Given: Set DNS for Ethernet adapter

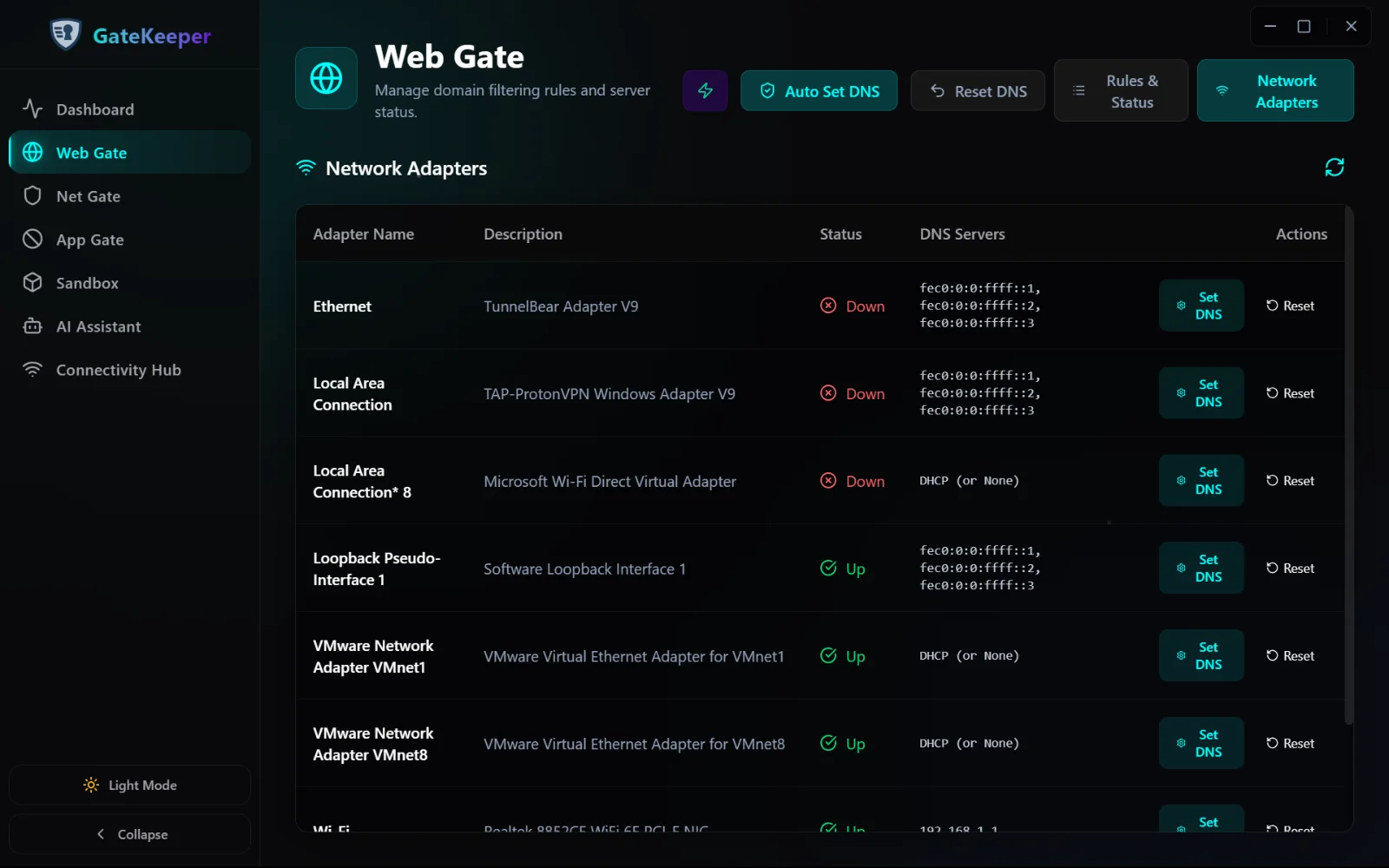Looking at the screenshot, I should pos(1201,306).
